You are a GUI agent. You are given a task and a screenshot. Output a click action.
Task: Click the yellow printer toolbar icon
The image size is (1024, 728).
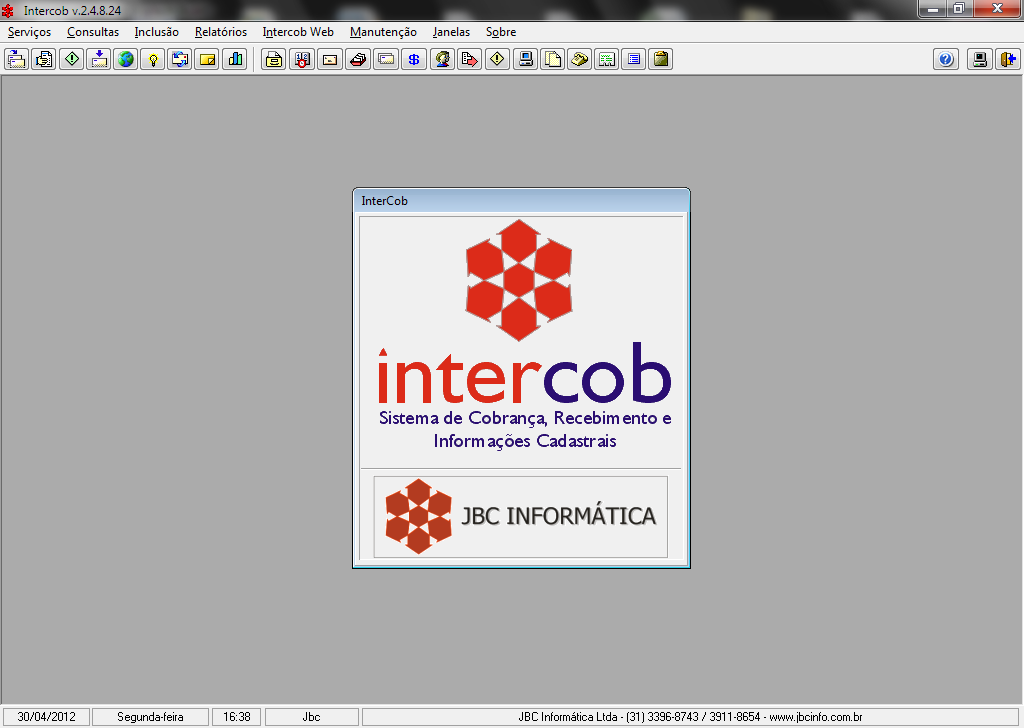[x=274, y=59]
